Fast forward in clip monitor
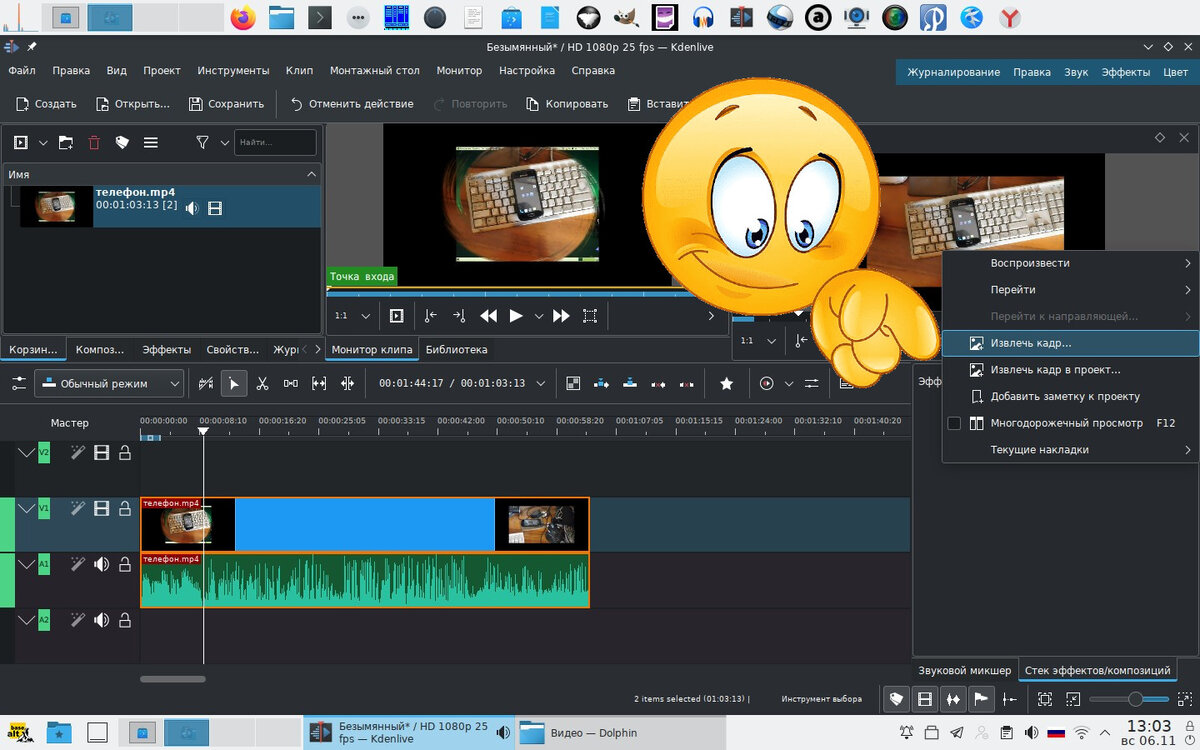Screen dimensions: 1200x750 (561, 316)
